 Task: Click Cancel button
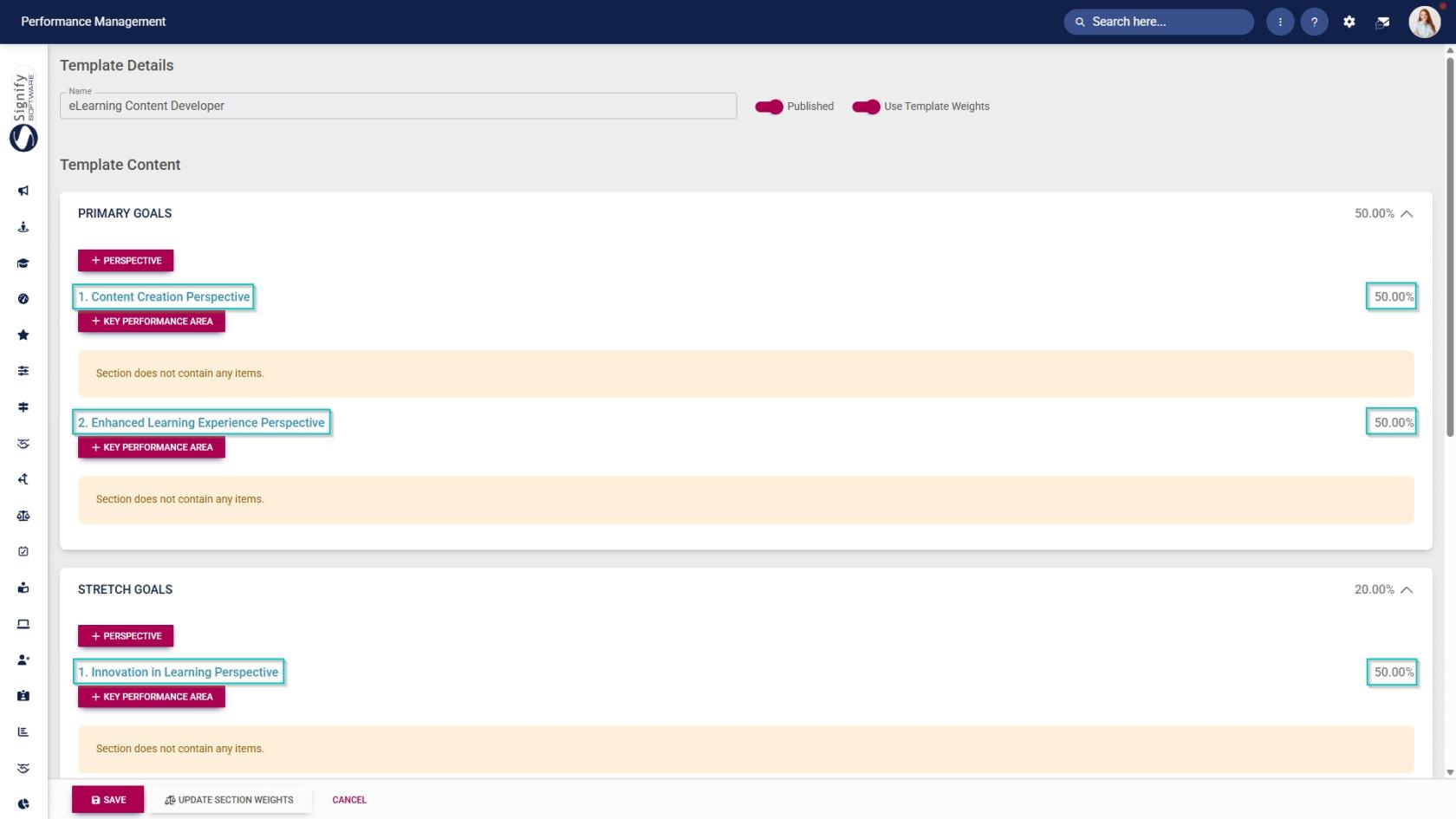pyautogui.click(x=349, y=800)
